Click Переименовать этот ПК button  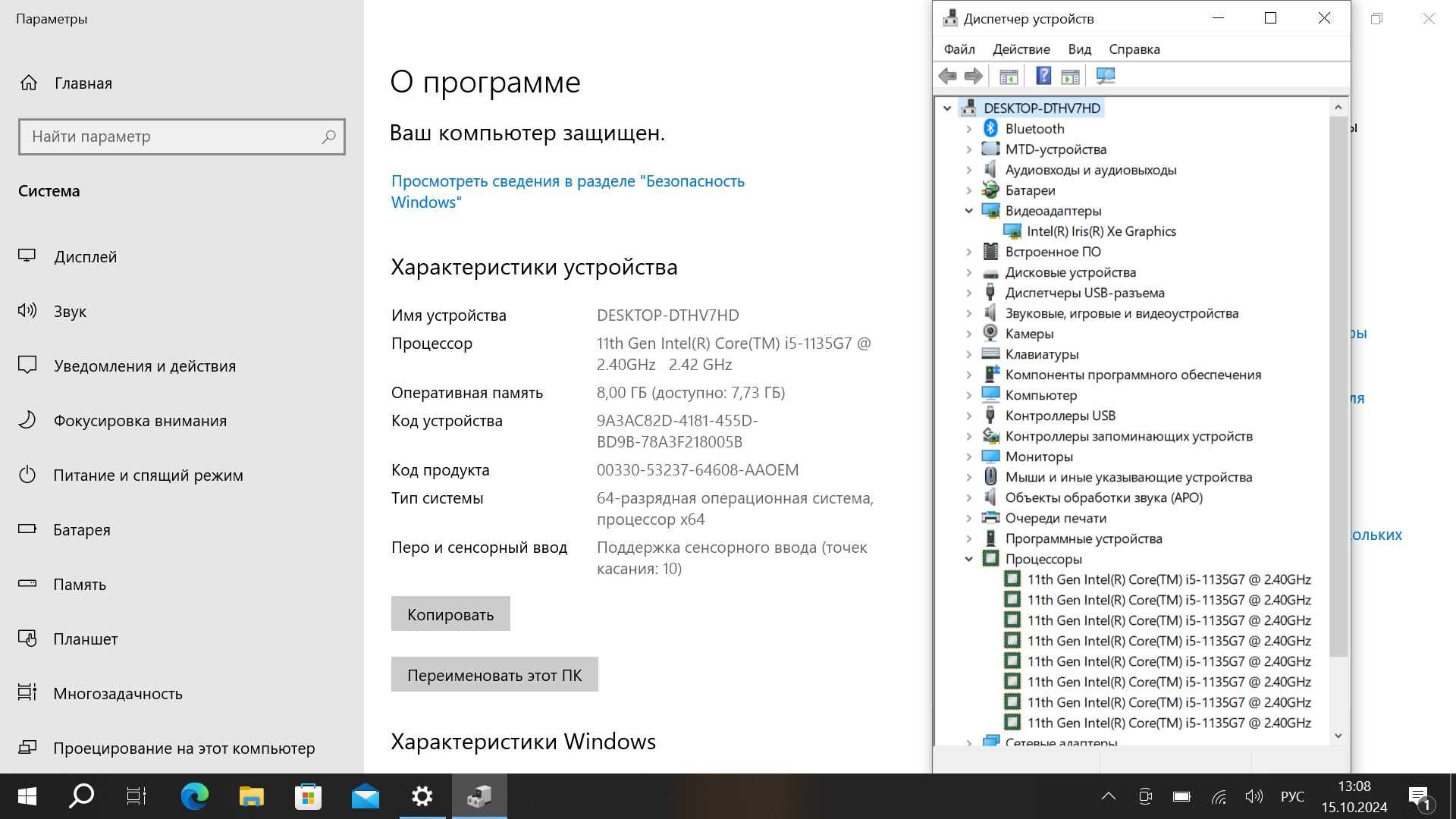coord(494,674)
